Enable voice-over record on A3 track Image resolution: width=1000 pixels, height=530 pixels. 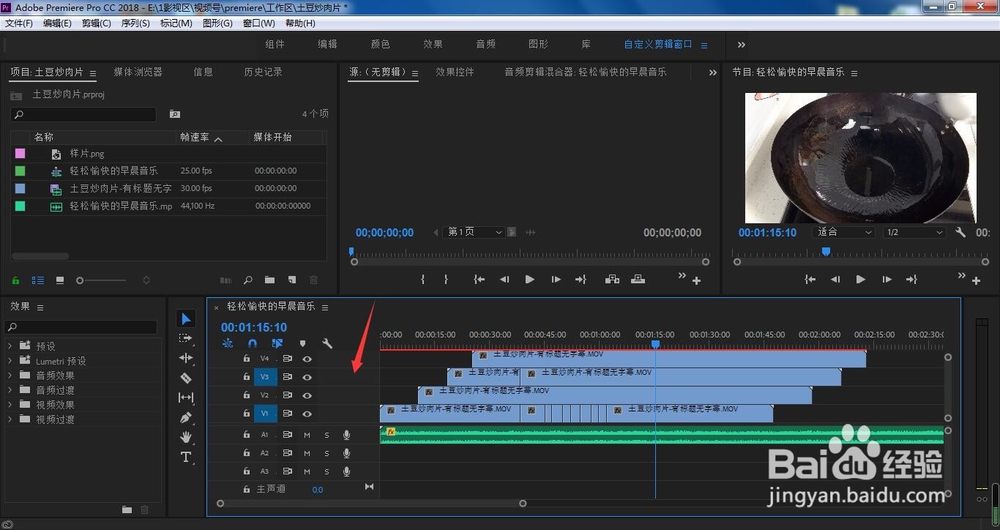click(x=346, y=472)
